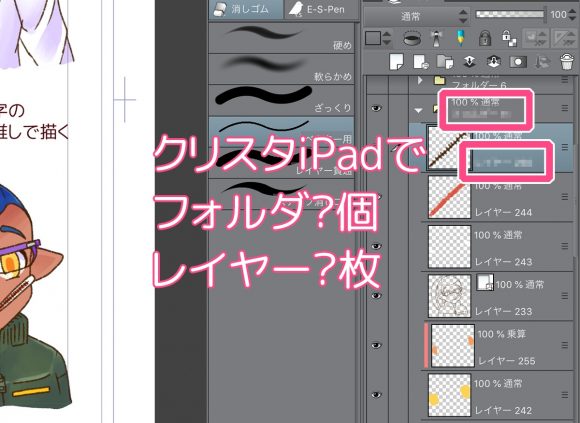The image size is (580, 423).
Task: Hide the レイヤー 242 layer
Action: point(376,395)
